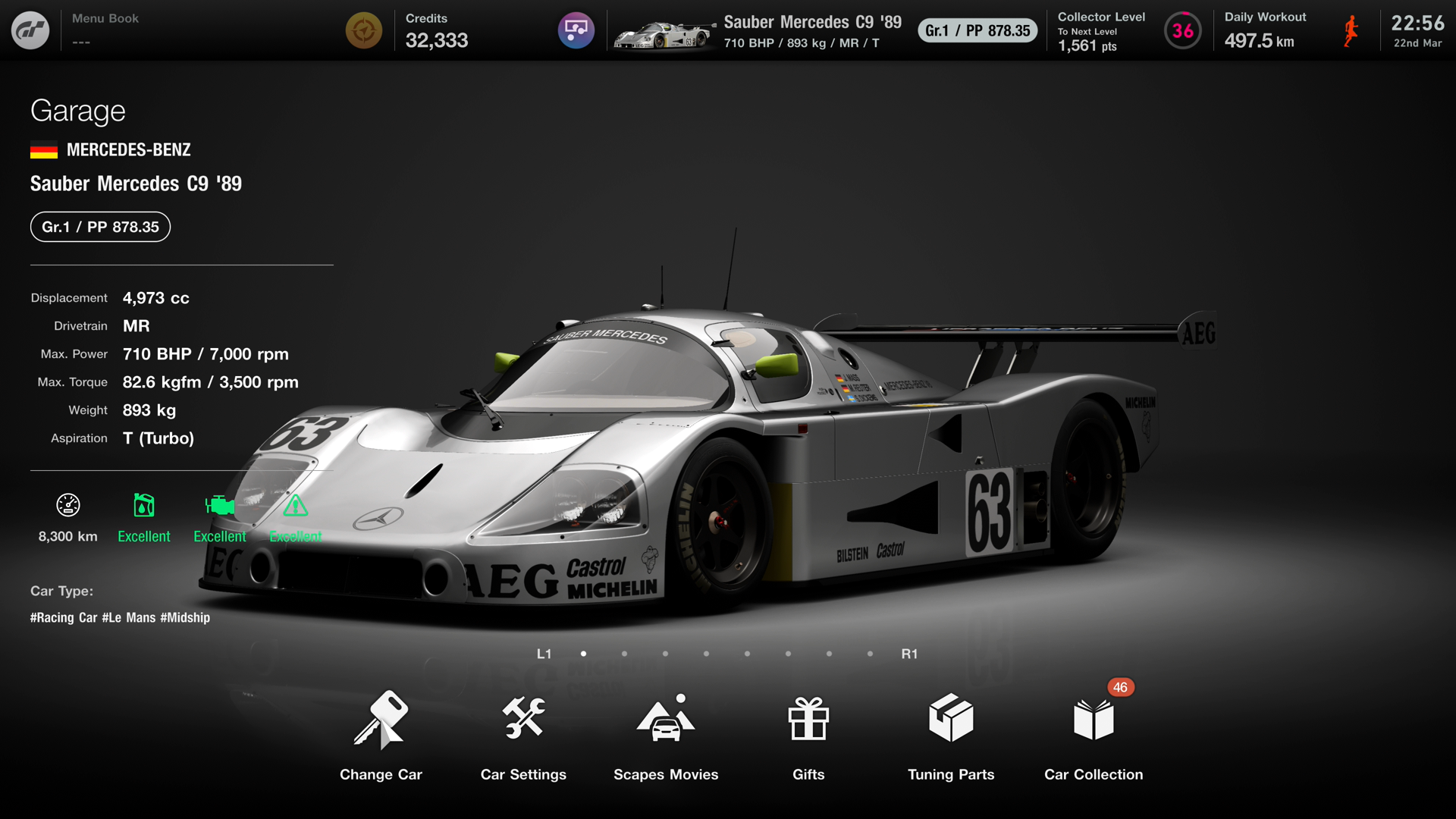Click the T (Turbo) aspiration value
Viewport: 1456px width, 819px height.
(158, 438)
